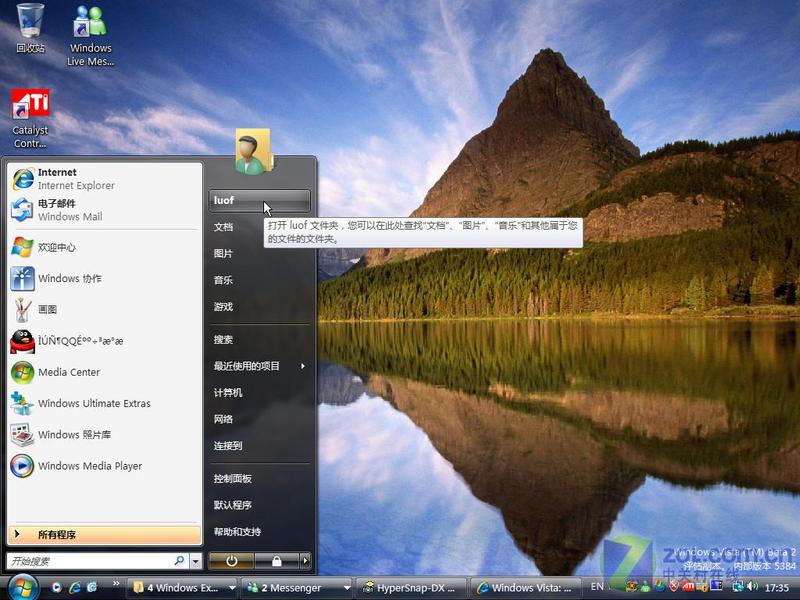The height and width of the screenshot is (600, 800).
Task: Launch Windows Media Player
Action: [x=105, y=466]
